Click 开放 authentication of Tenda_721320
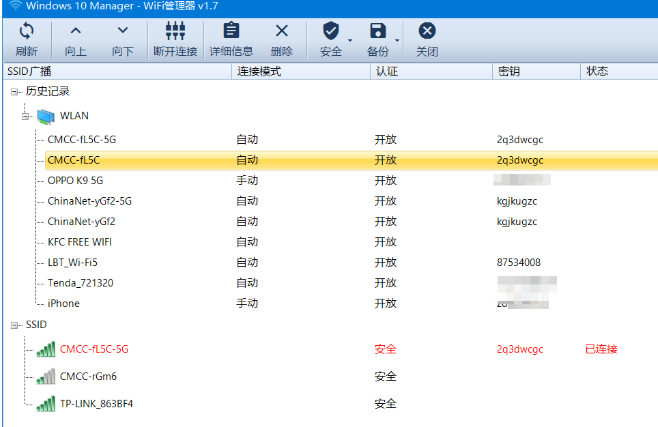Screen dimensions: 658x427 tap(386, 284)
